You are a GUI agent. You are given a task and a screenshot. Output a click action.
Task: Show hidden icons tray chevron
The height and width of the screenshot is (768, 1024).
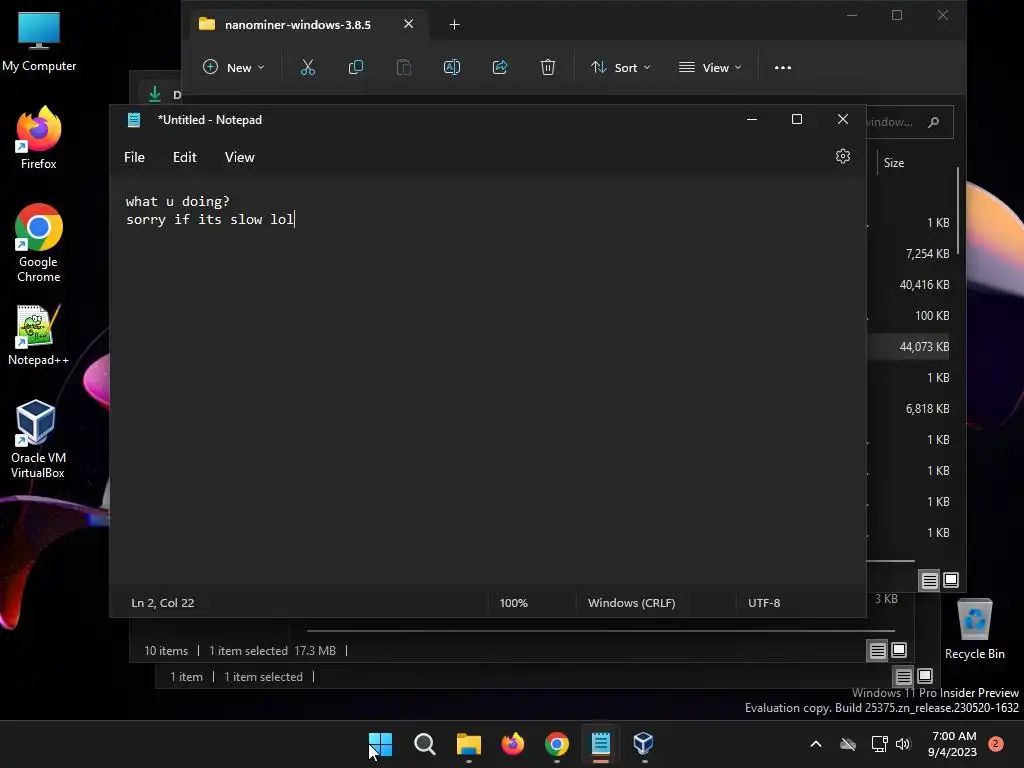[x=816, y=744]
